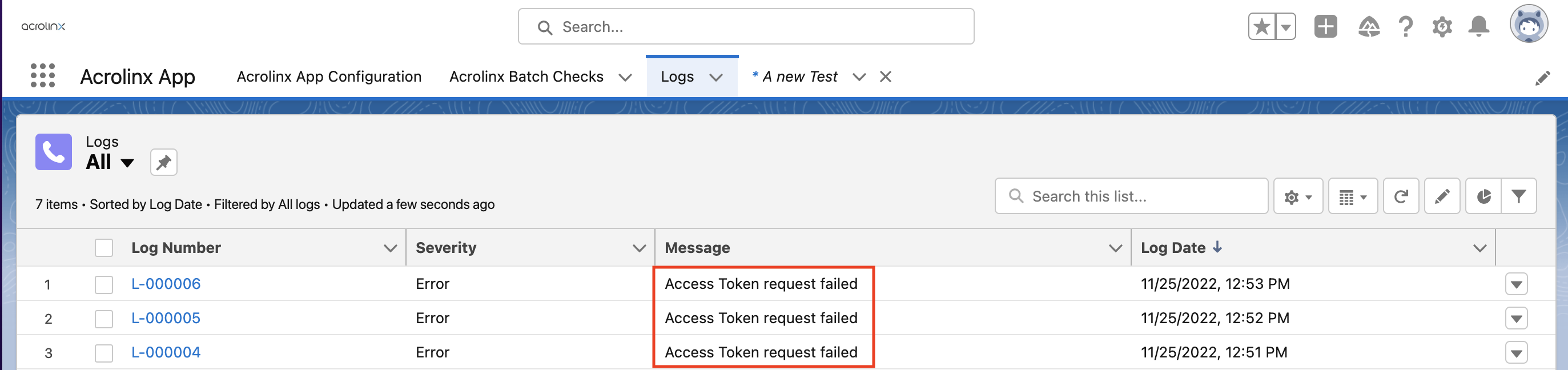Open the charts panel icon

(x=1483, y=196)
